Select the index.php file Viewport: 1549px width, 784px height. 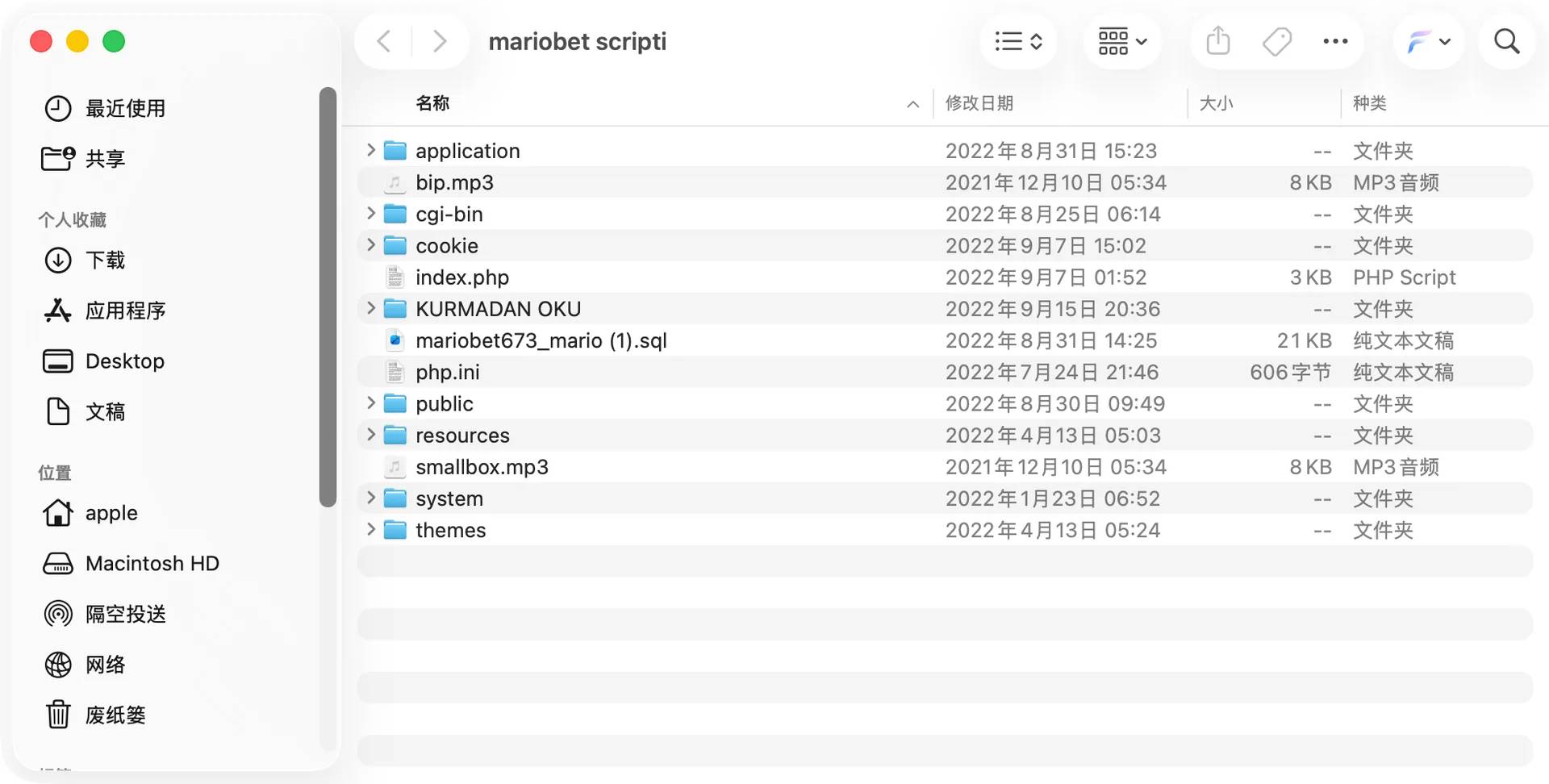click(945, 277)
